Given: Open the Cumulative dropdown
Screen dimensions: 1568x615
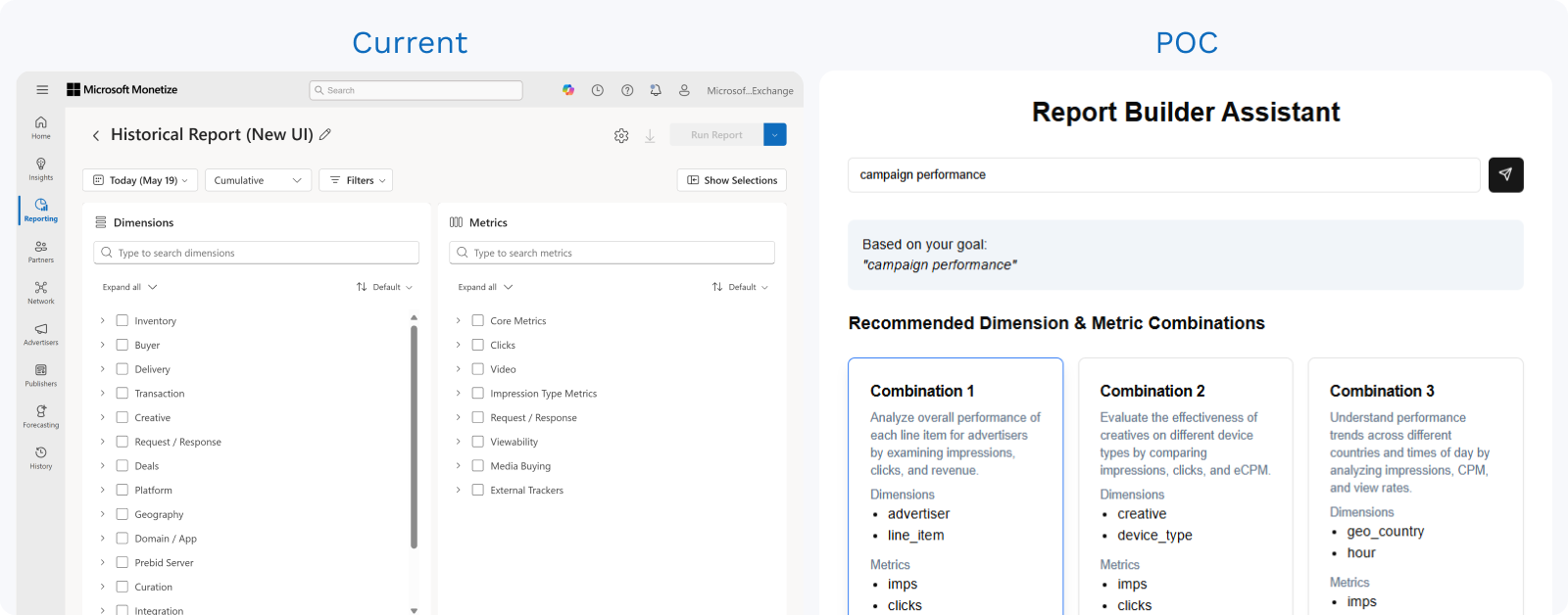Looking at the screenshot, I should (258, 180).
